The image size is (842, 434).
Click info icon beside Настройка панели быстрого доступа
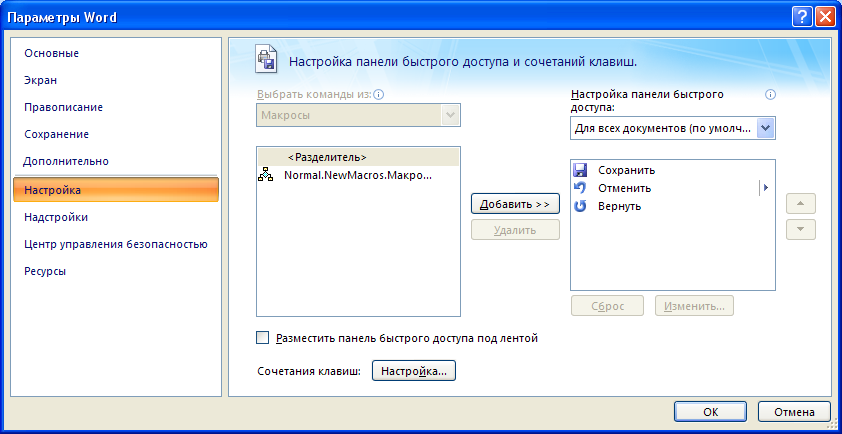click(771, 95)
